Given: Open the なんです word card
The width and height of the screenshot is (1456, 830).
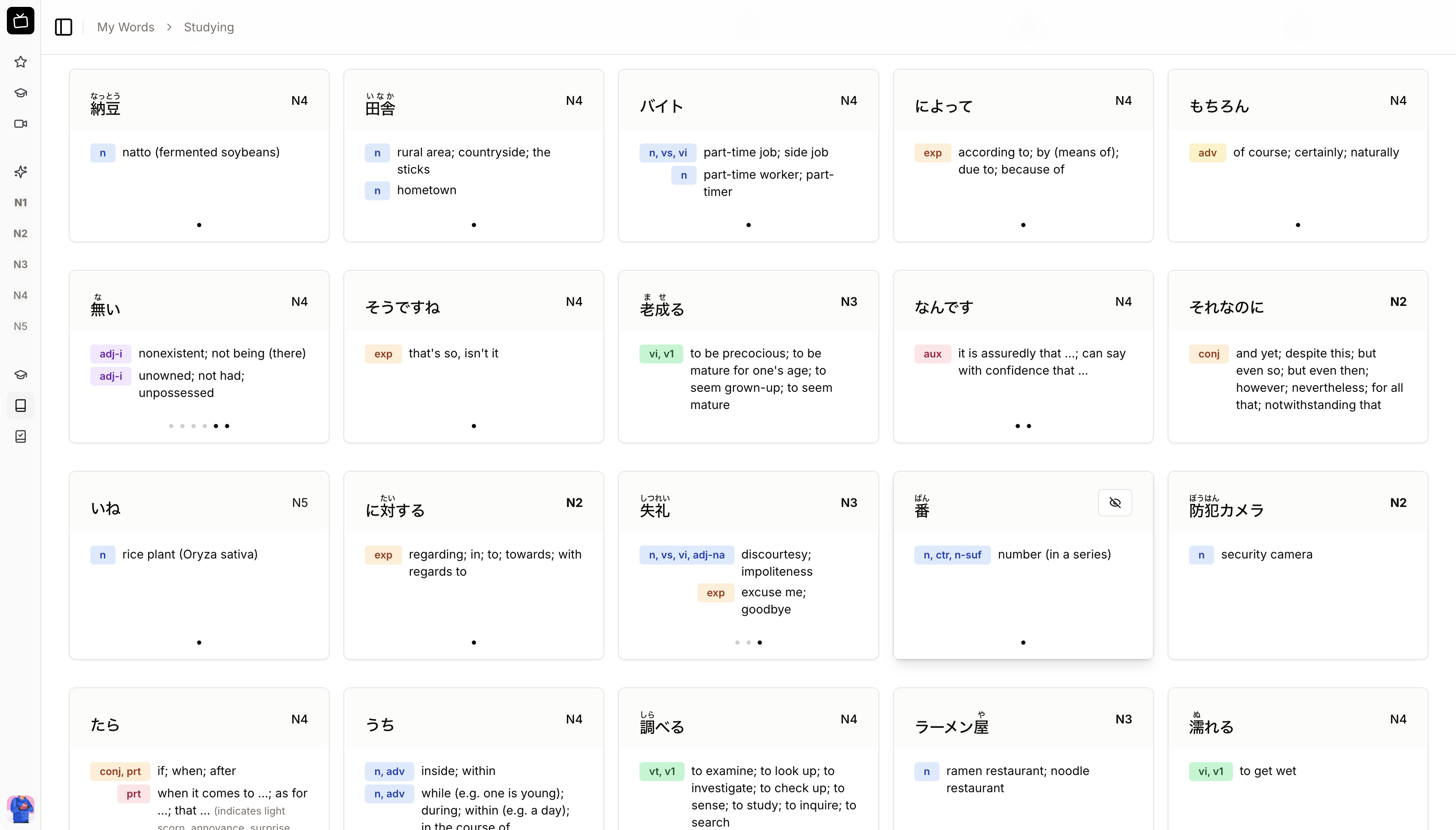Looking at the screenshot, I should click(x=1023, y=356).
